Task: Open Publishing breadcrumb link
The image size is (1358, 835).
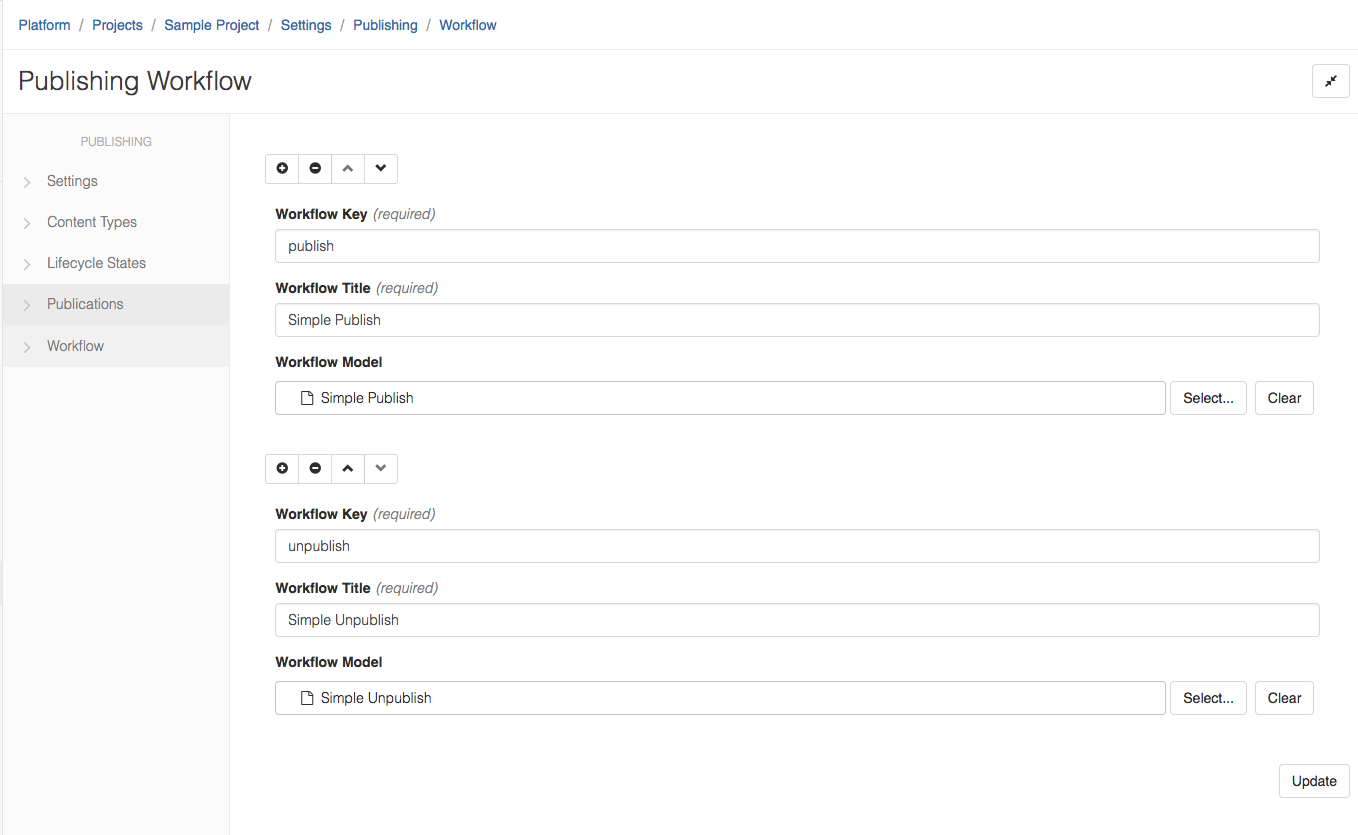Action: point(385,25)
